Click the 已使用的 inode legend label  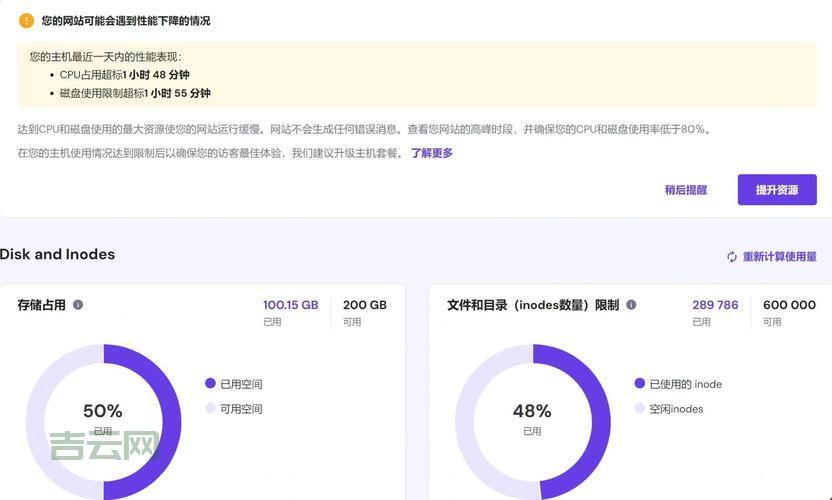click(x=686, y=384)
